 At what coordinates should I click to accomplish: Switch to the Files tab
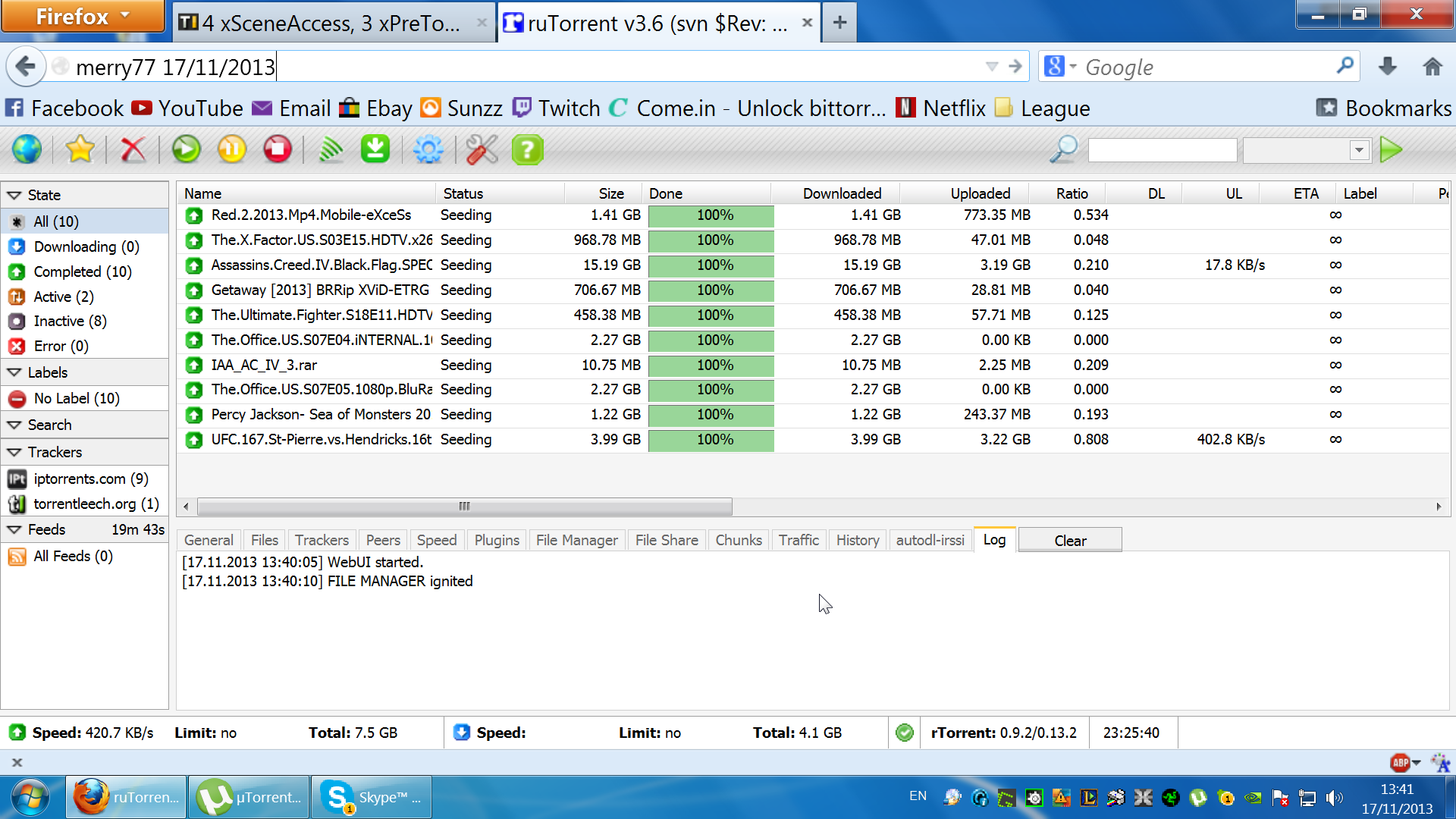pos(264,540)
